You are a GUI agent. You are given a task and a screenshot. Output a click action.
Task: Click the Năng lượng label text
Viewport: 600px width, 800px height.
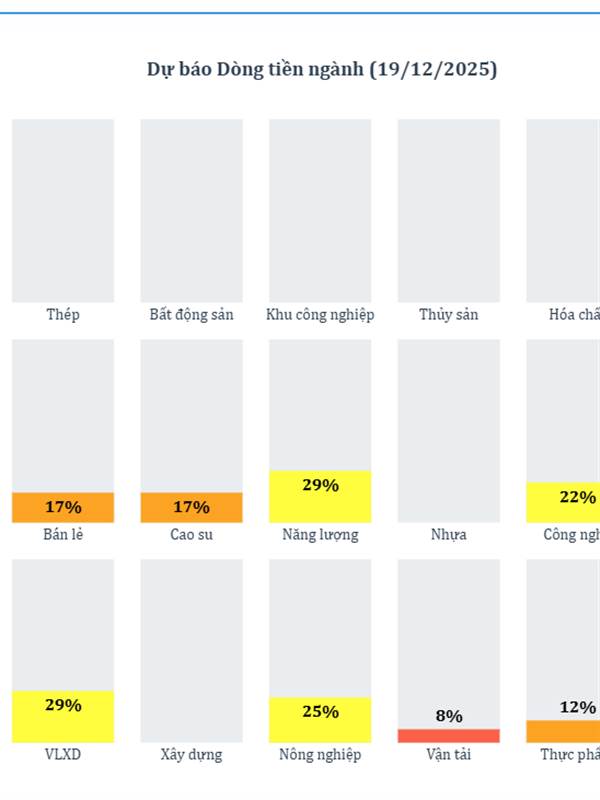click(x=320, y=535)
